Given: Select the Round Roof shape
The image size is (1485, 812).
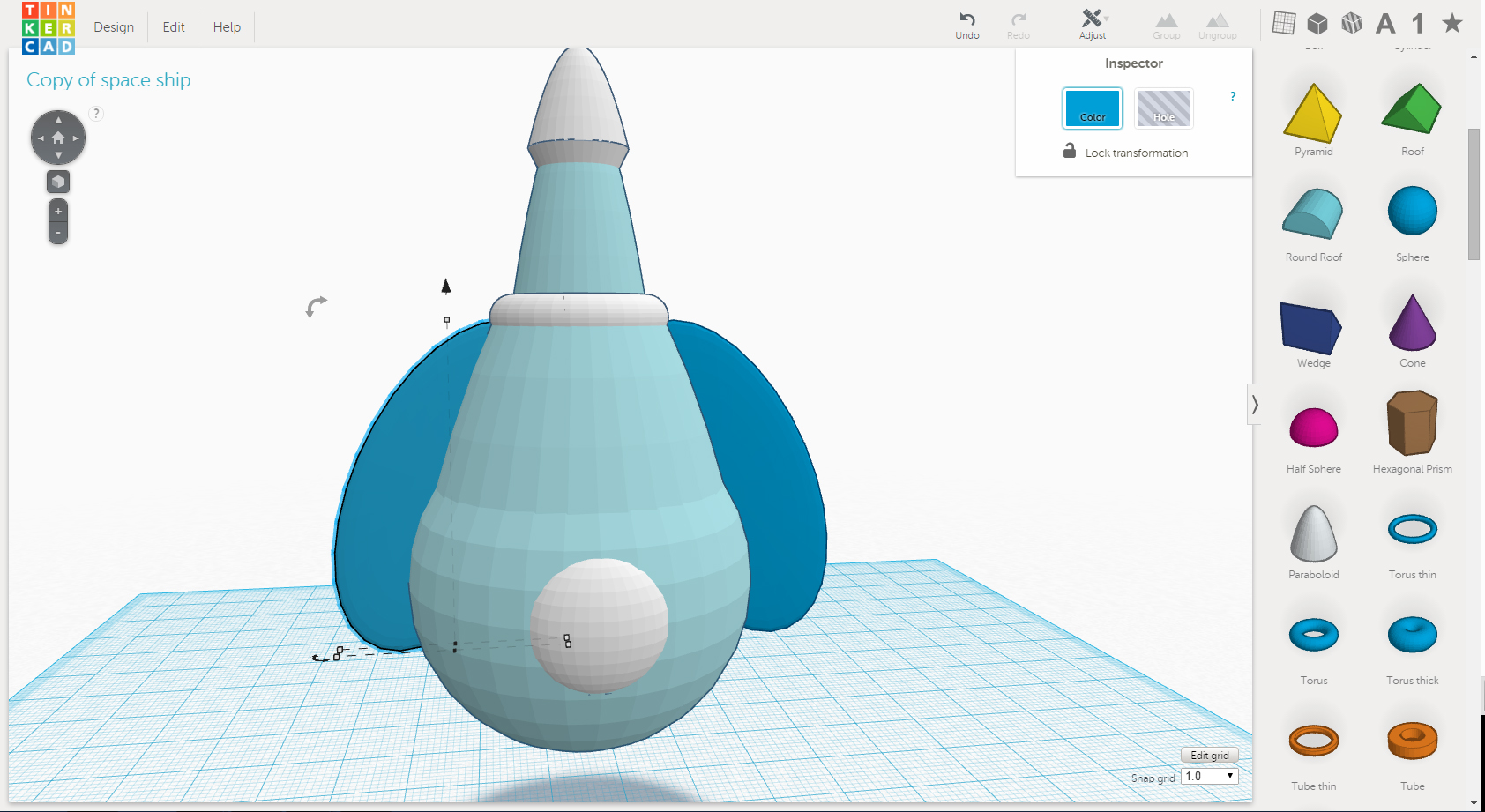Looking at the screenshot, I should (1313, 226).
